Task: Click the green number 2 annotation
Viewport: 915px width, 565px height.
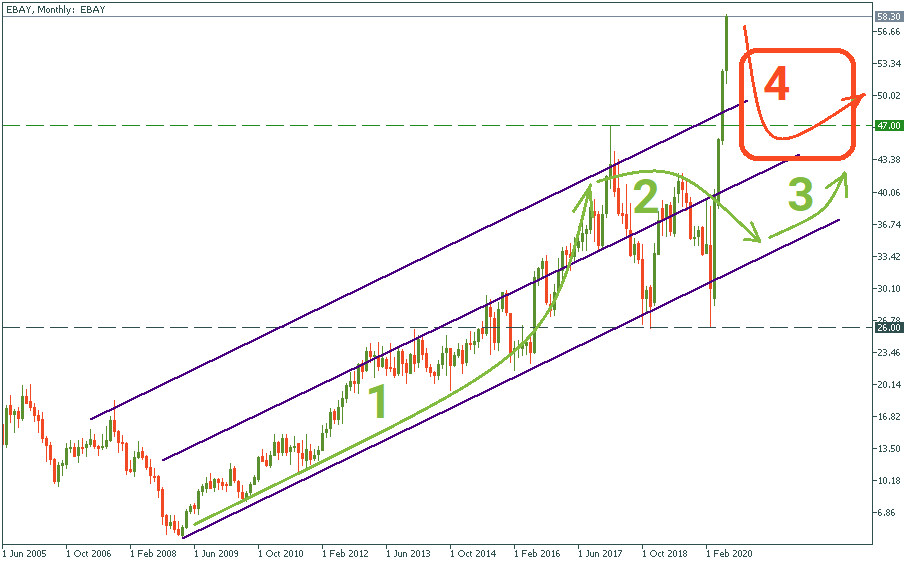Action: [x=645, y=199]
